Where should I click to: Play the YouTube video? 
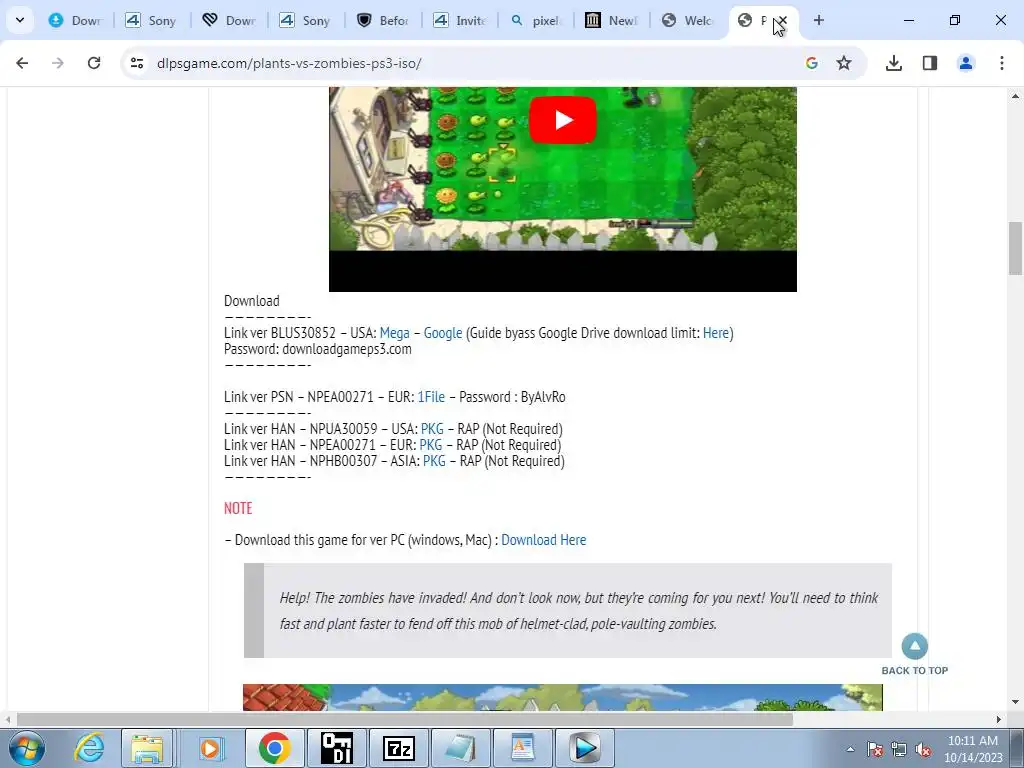pyautogui.click(x=562, y=120)
